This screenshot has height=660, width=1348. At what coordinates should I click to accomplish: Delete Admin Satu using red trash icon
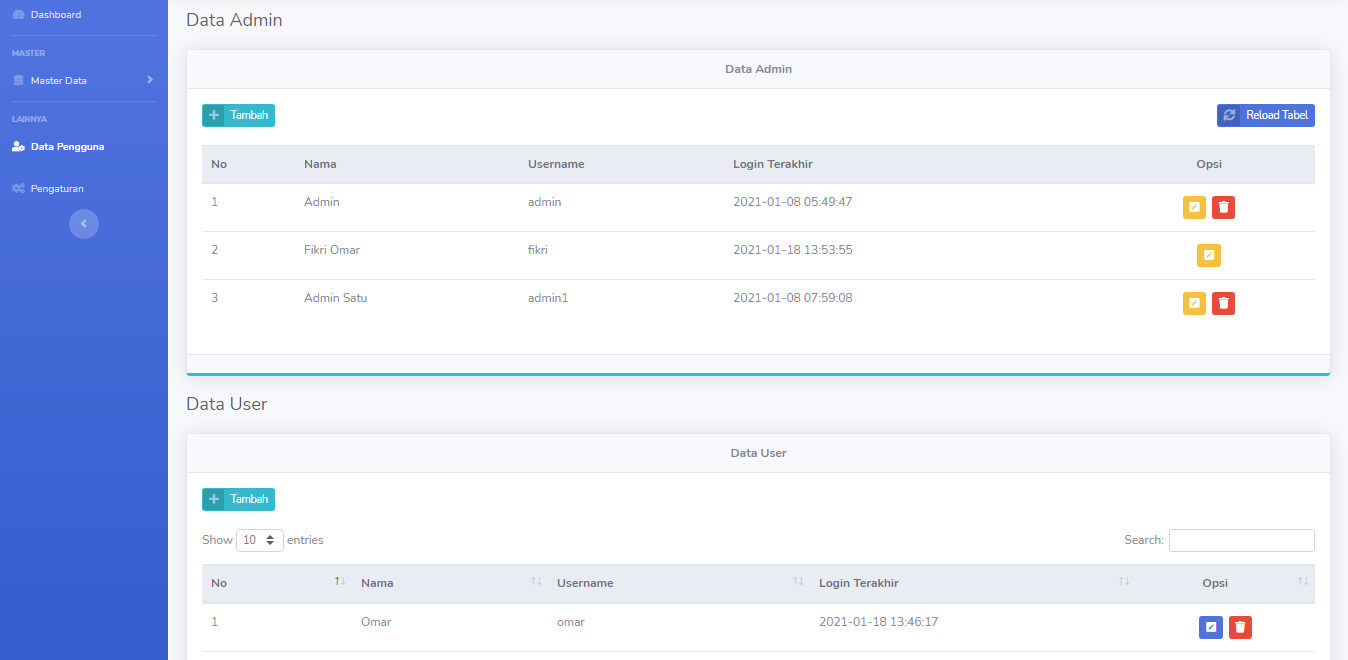point(1223,303)
